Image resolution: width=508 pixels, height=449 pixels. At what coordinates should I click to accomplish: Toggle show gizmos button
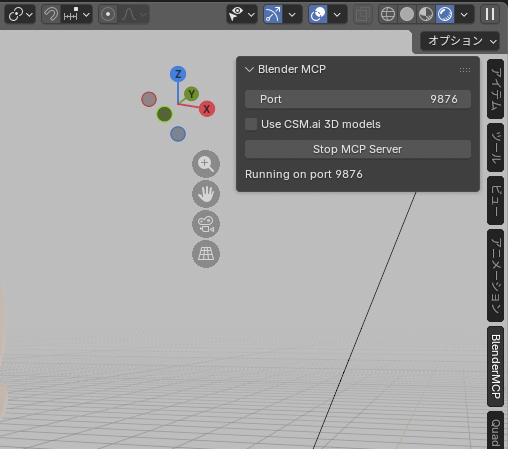point(273,14)
